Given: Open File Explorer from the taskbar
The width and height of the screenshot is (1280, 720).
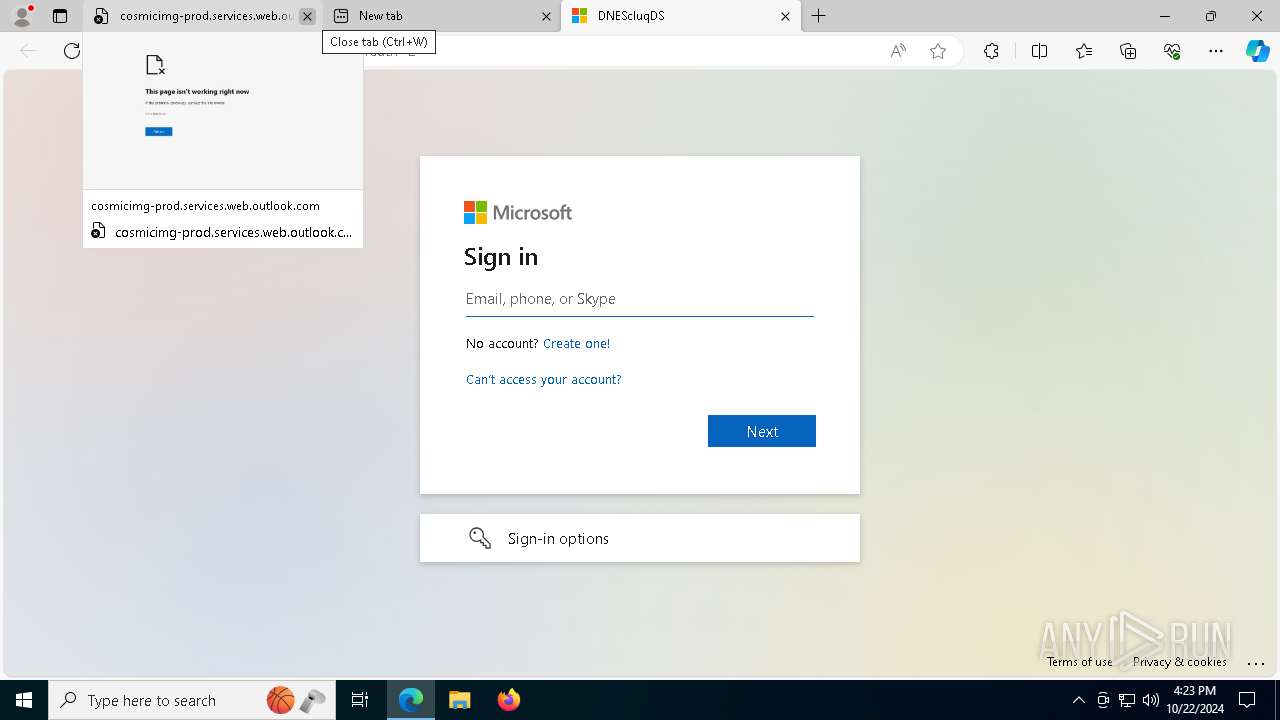Looking at the screenshot, I should [x=459, y=700].
